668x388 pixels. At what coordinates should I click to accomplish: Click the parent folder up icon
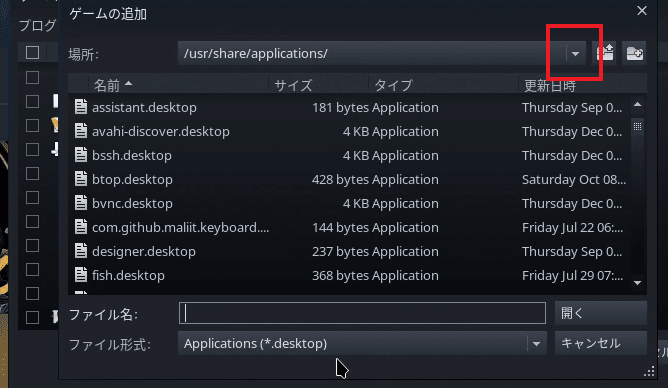point(605,53)
